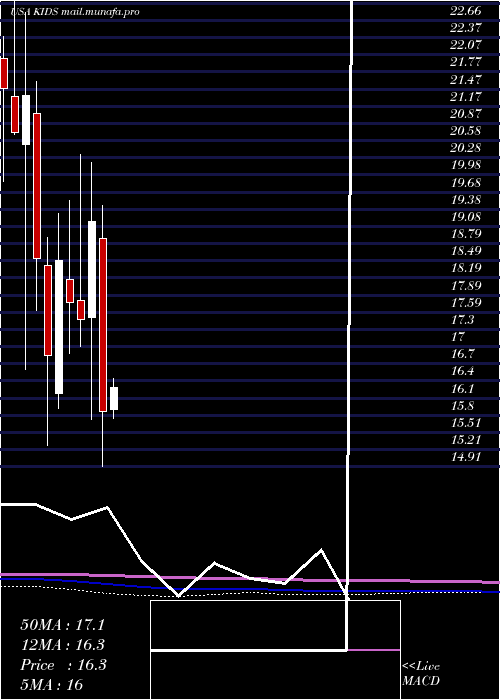Click the 19.98 price axis label
Screen dimensions: 500x700
click(465, 165)
